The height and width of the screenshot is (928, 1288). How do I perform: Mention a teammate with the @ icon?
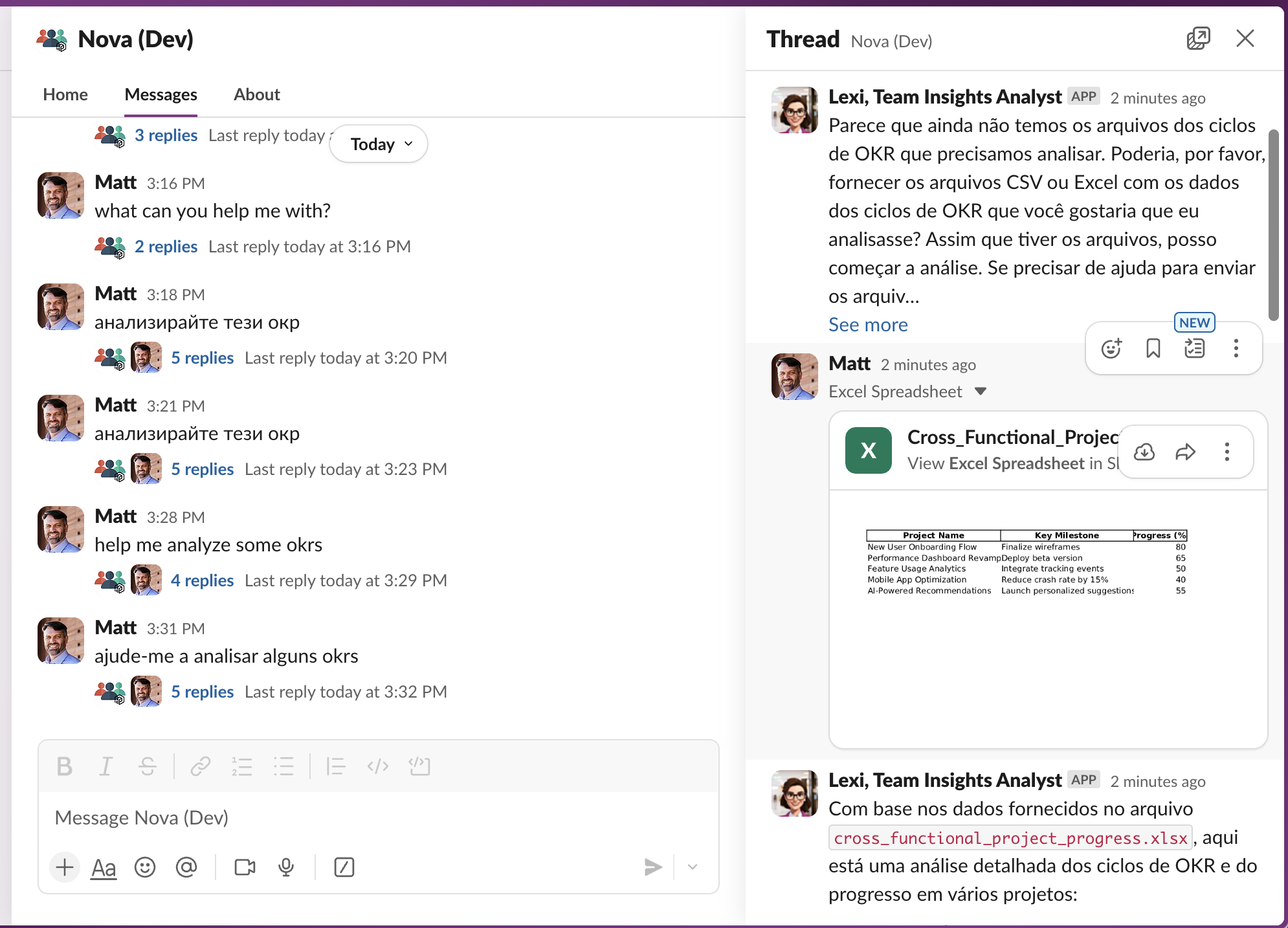pyautogui.click(x=186, y=867)
